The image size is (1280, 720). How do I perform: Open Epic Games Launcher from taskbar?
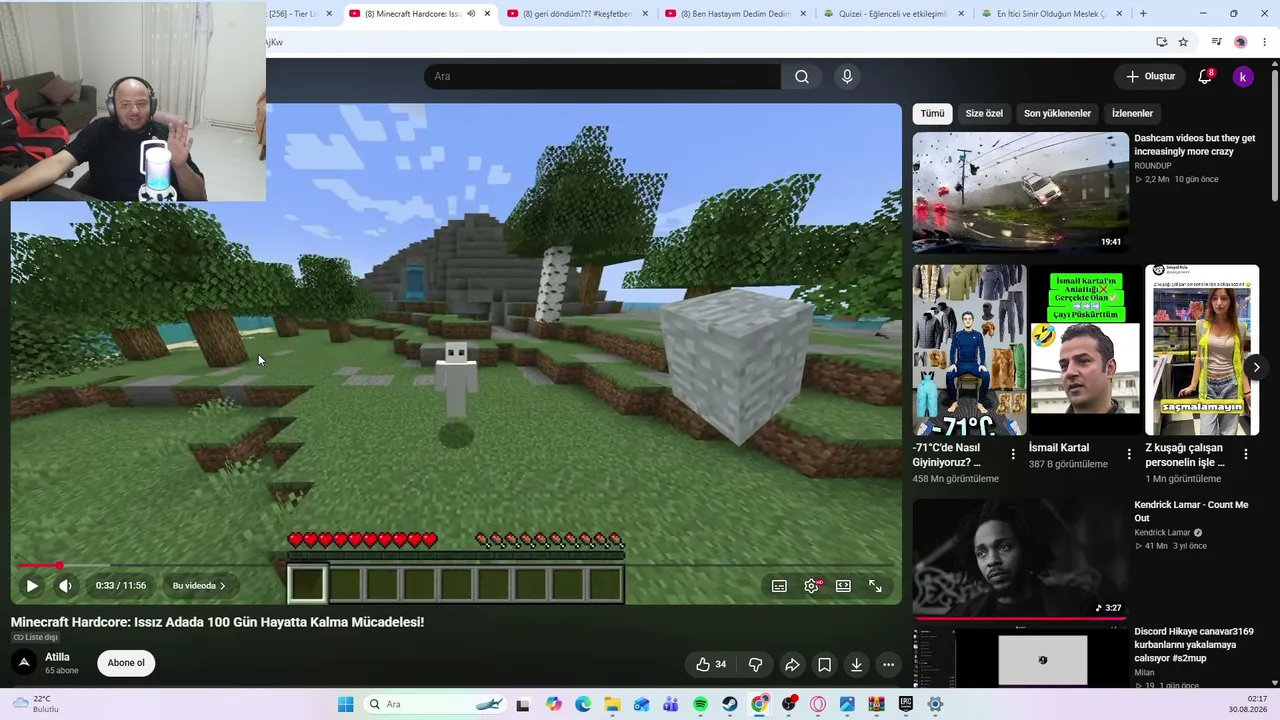click(x=906, y=704)
